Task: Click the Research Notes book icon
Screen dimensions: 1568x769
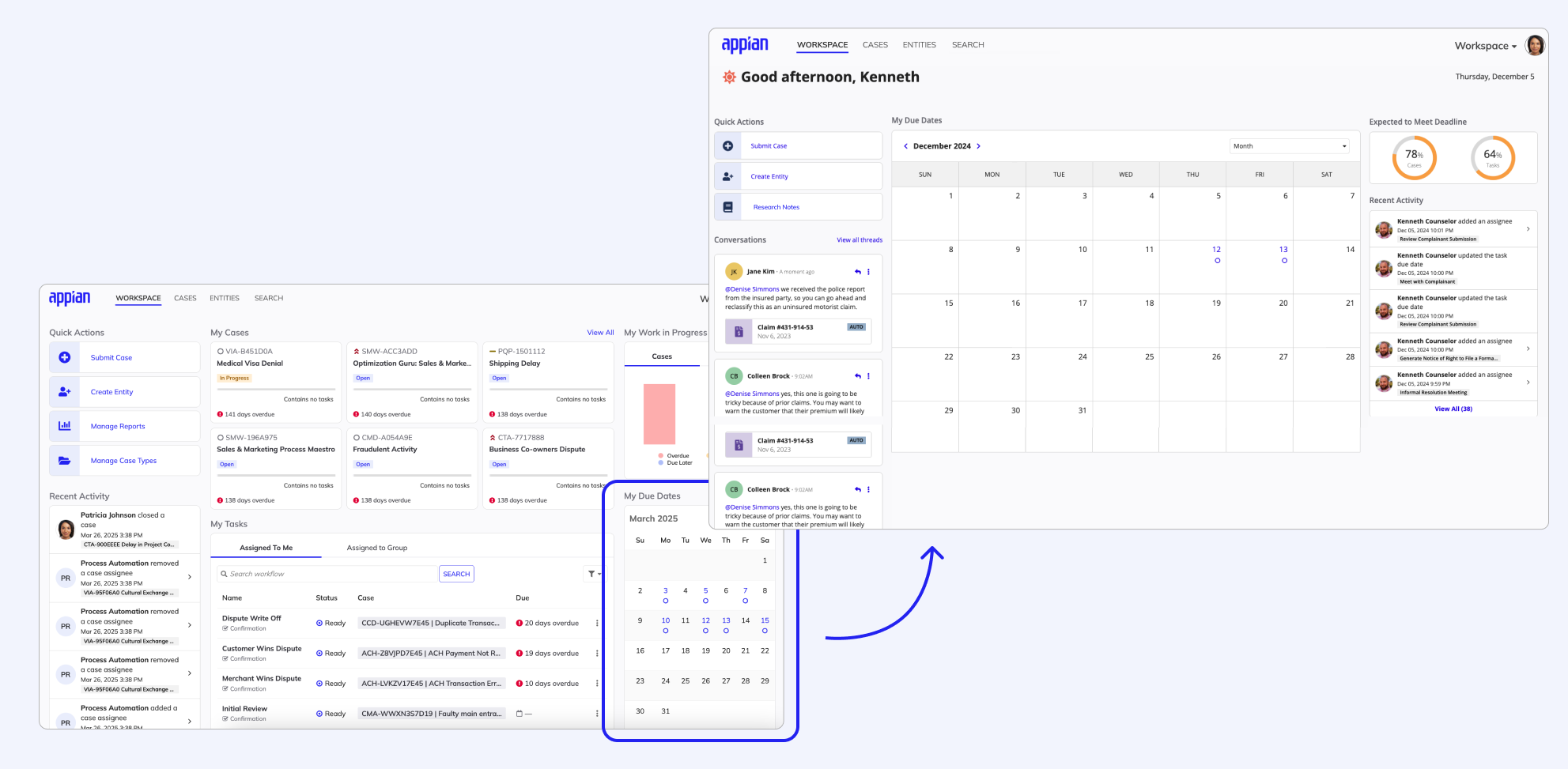Action: pyautogui.click(x=727, y=207)
